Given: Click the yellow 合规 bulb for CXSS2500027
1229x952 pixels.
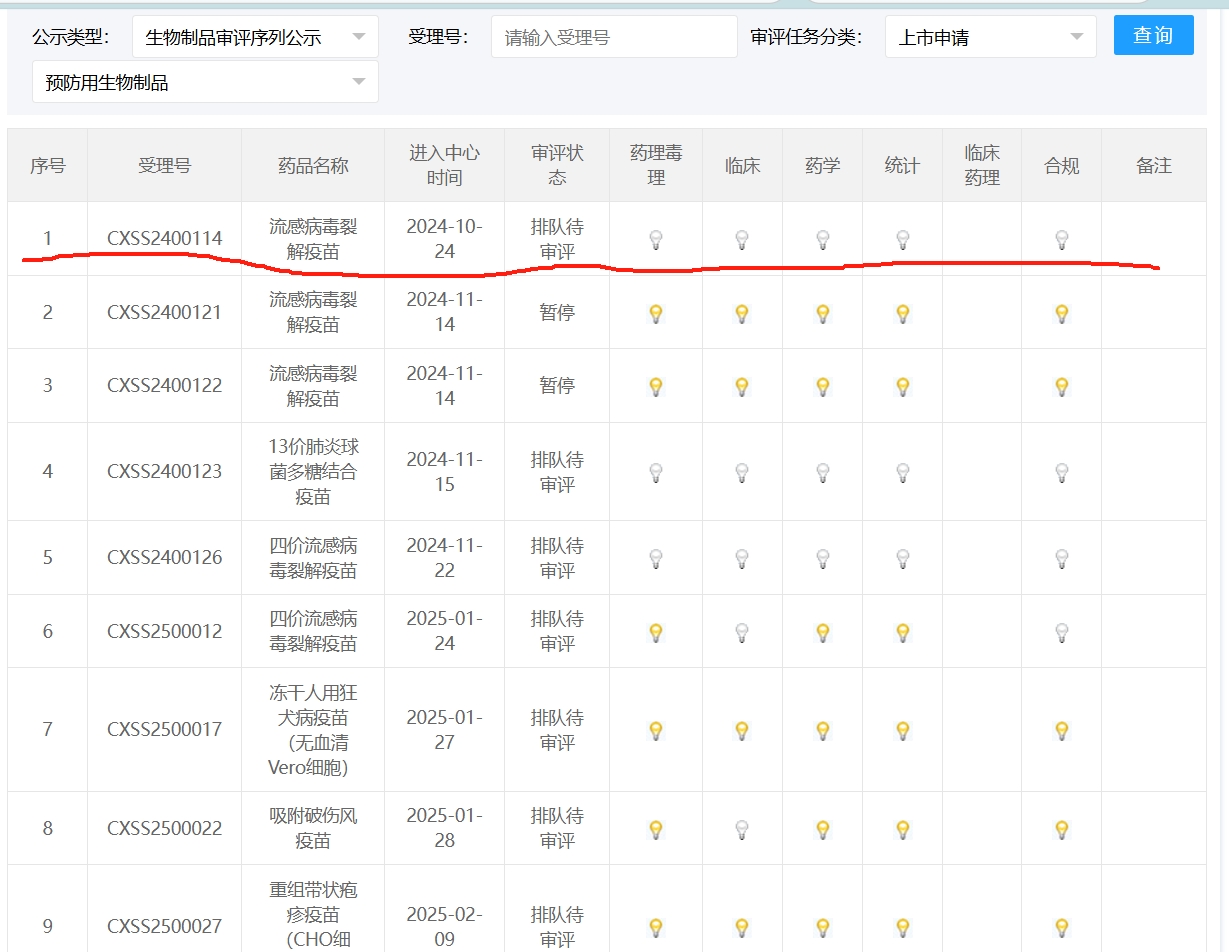Looking at the screenshot, I should [x=1062, y=927].
